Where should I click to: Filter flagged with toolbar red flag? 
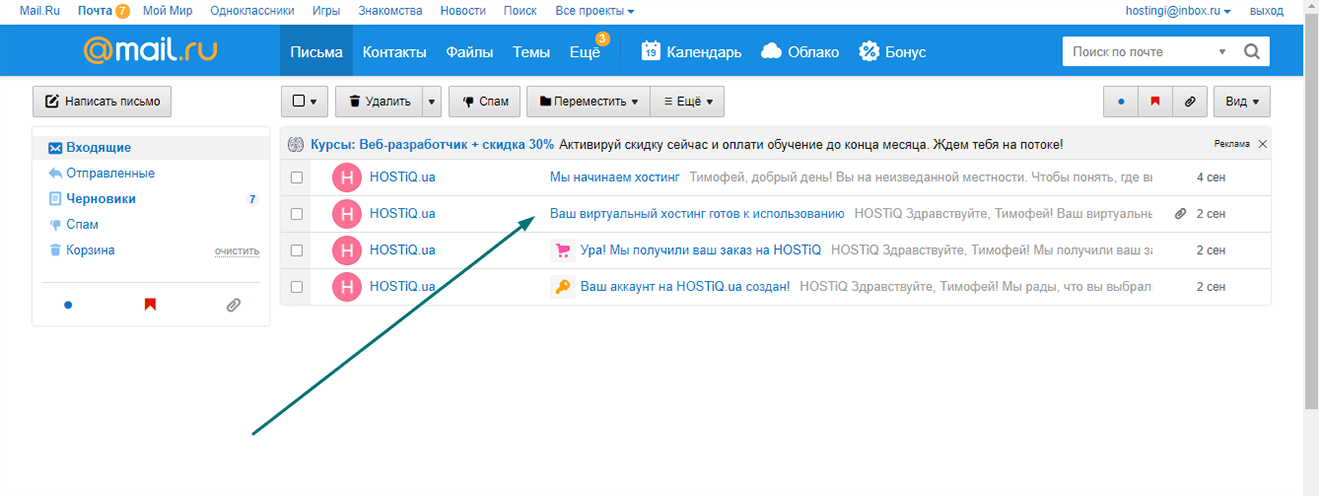pyautogui.click(x=1155, y=101)
